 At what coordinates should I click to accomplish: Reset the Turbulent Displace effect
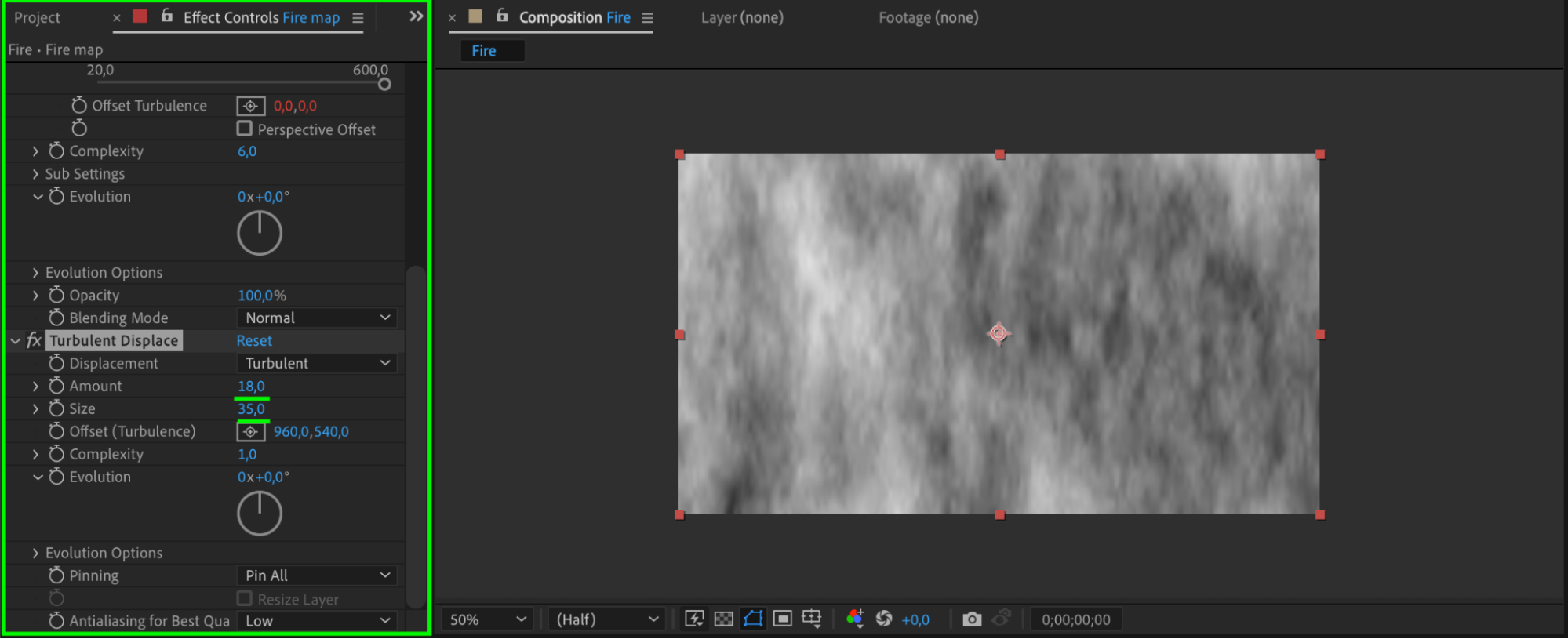[254, 340]
